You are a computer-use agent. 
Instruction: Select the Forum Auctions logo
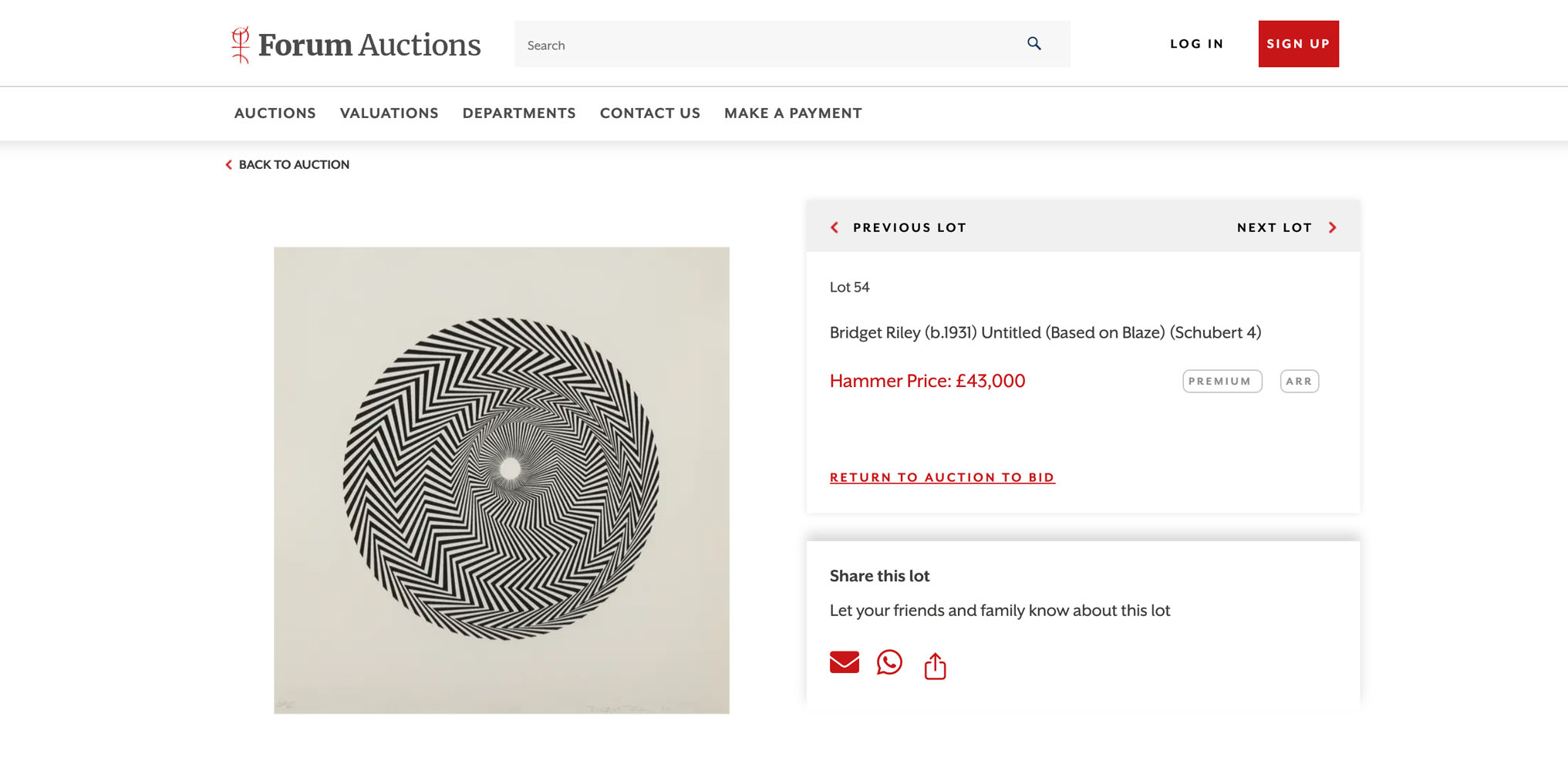click(353, 43)
